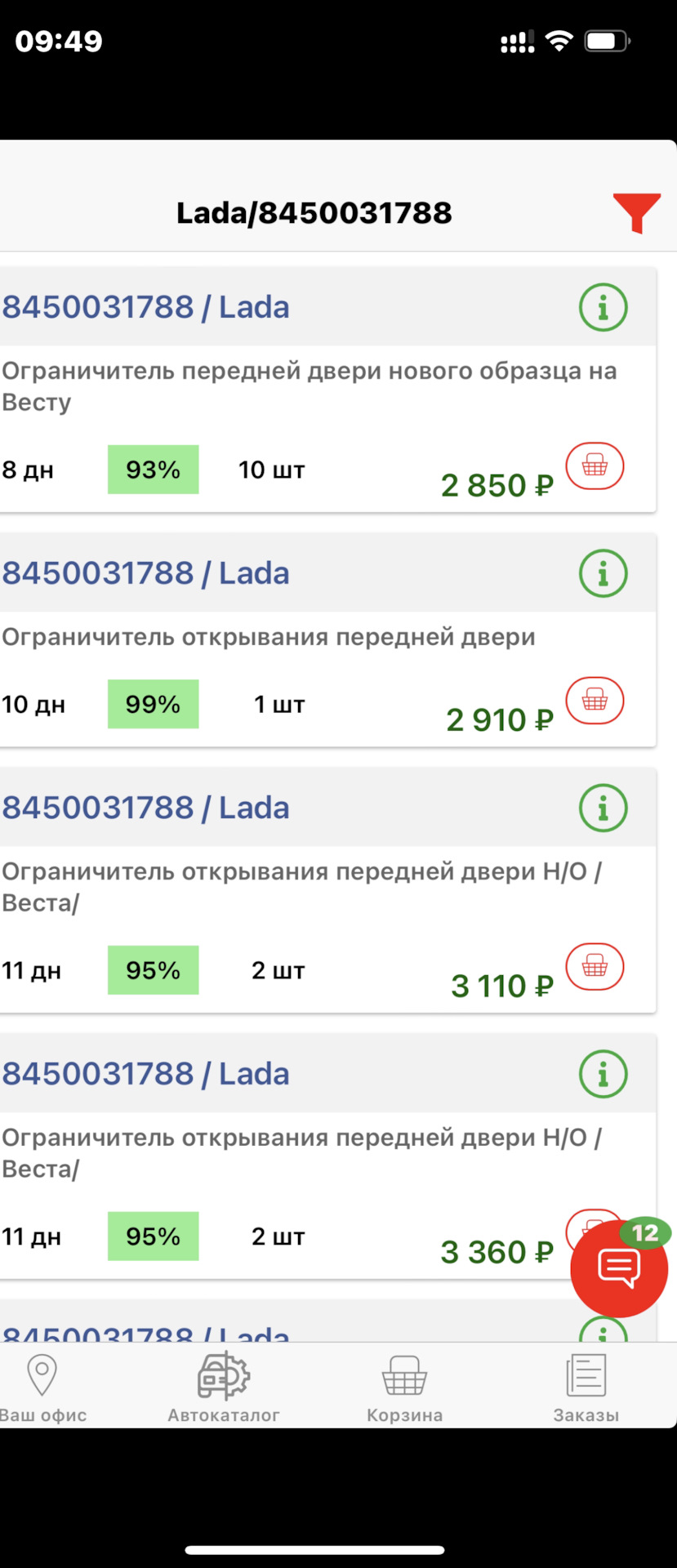
Task: Open the red filter funnel icon
Action: 637,213
